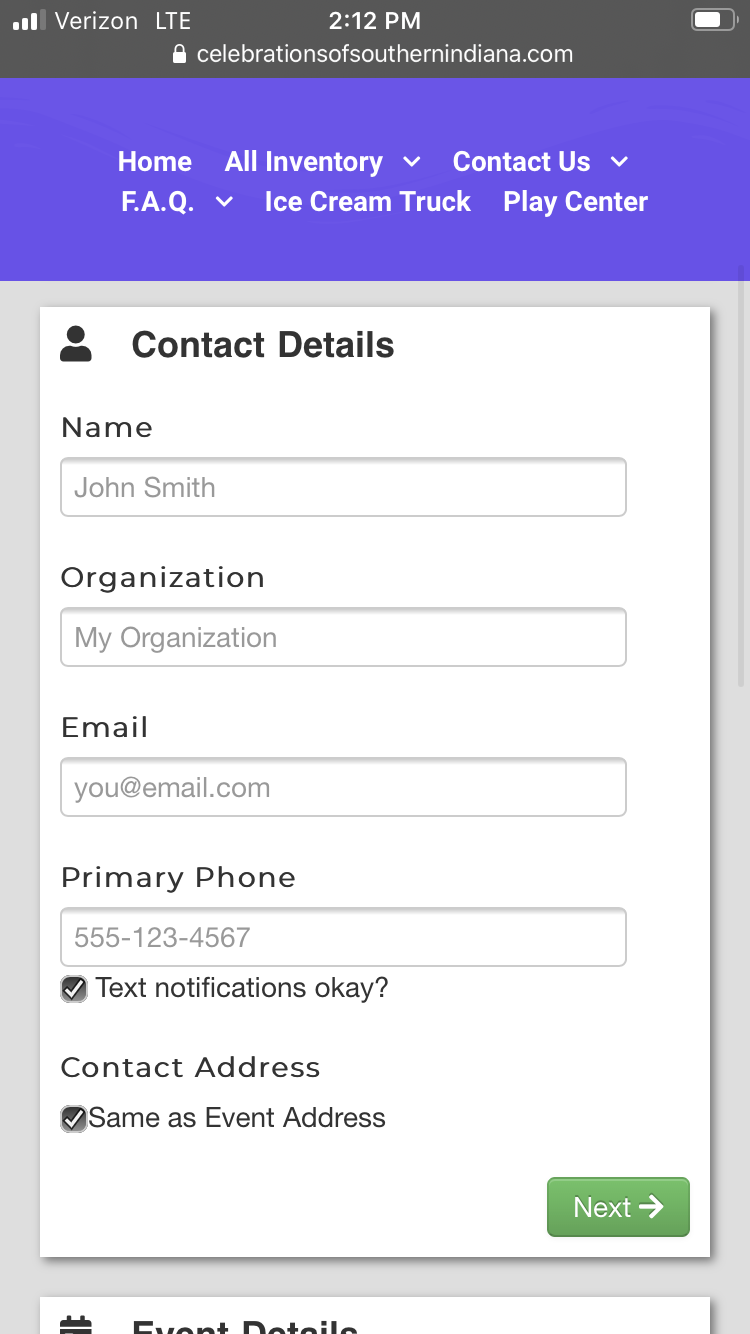750x1334 pixels.
Task: Uncheck Same as Event Address checkbox
Action: pyautogui.click(x=74, y=1119)
